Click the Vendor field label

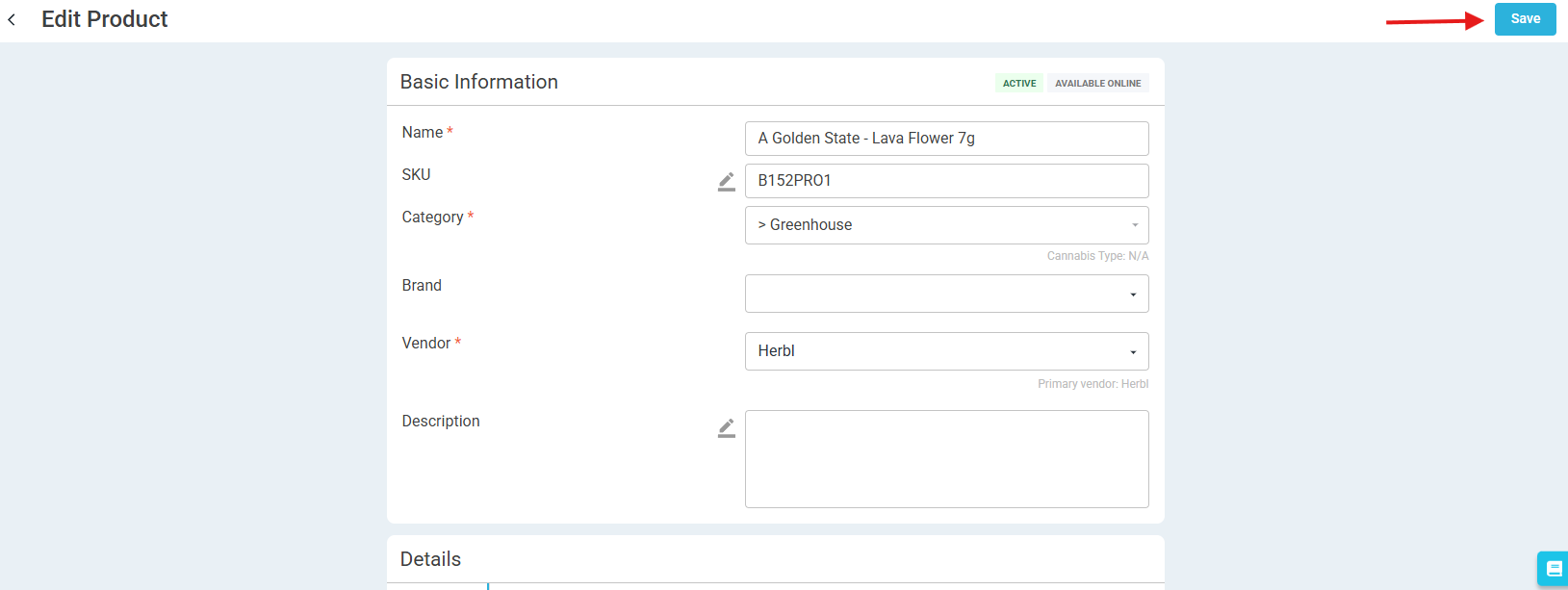(x=425, y=344)
